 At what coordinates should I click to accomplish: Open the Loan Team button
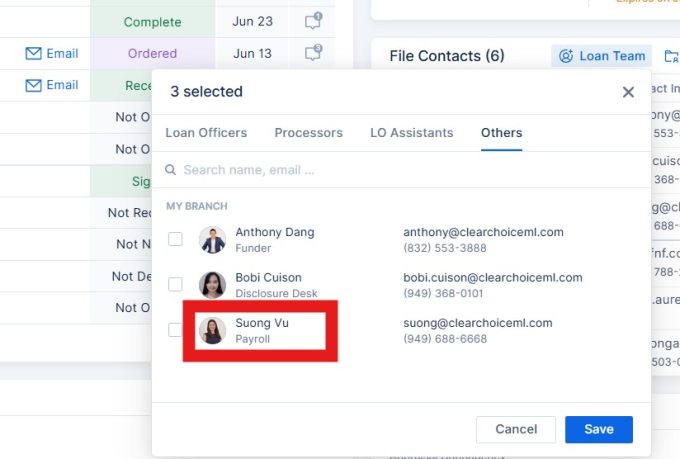601,56
